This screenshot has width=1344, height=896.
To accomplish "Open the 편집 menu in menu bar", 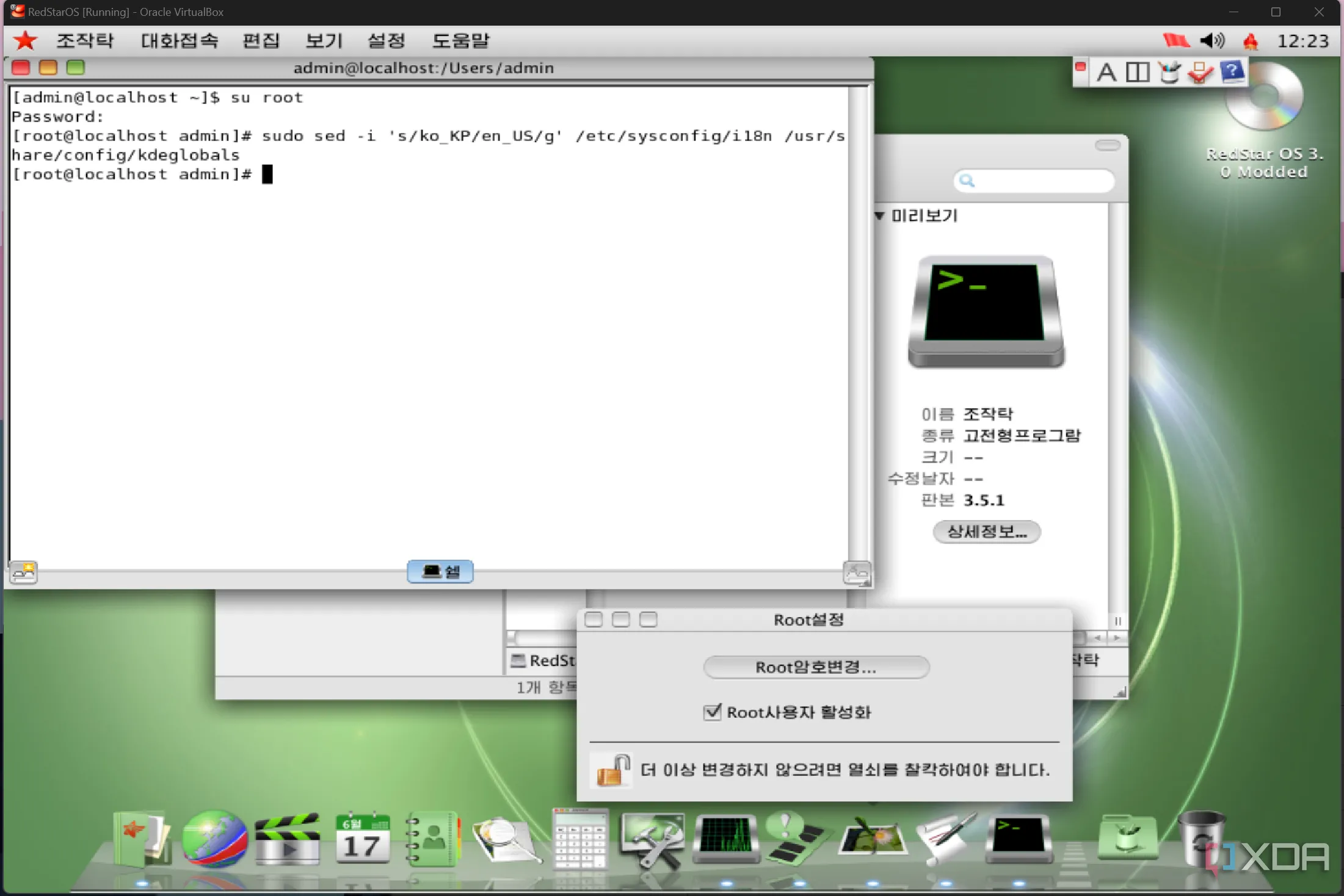I will pyautogui.click(x=261, y=41).
